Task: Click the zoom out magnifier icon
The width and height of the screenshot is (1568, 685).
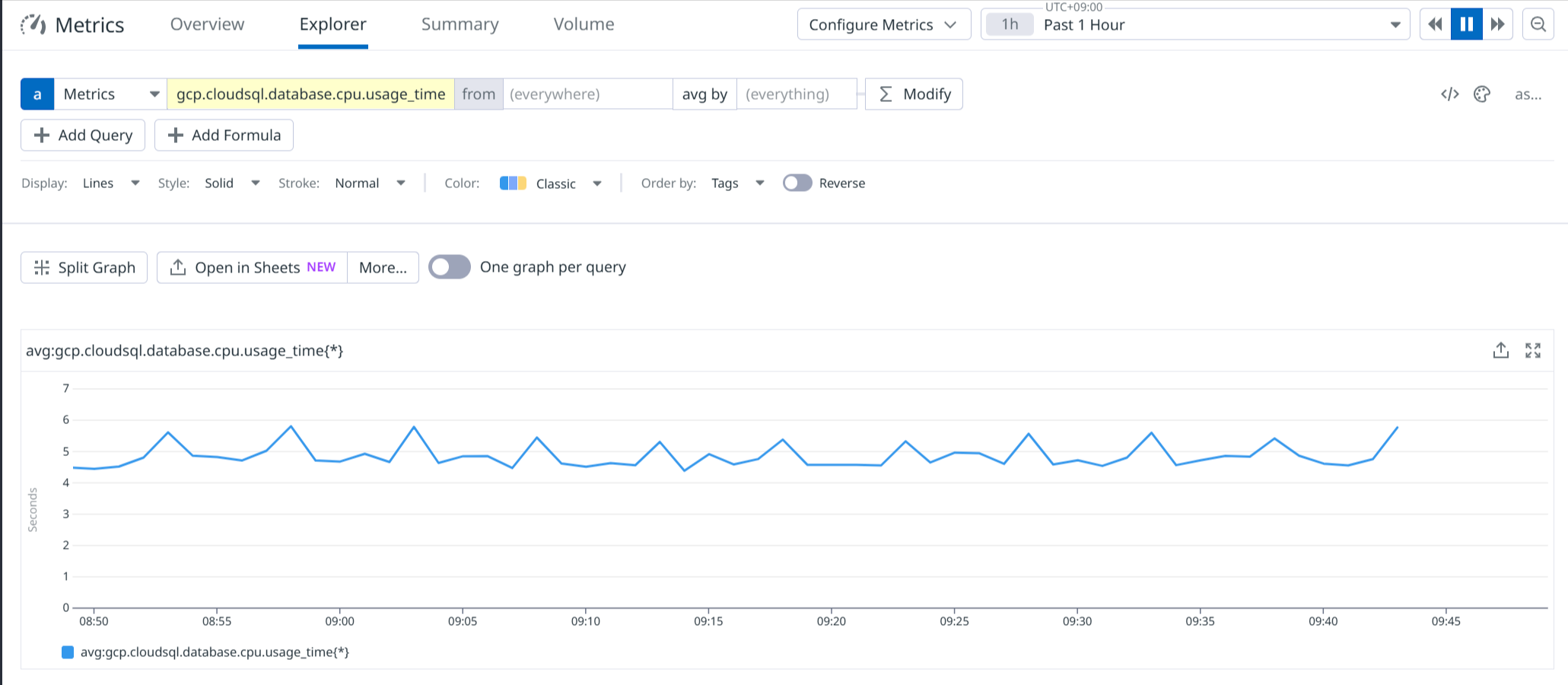Action: point(1538,24)
